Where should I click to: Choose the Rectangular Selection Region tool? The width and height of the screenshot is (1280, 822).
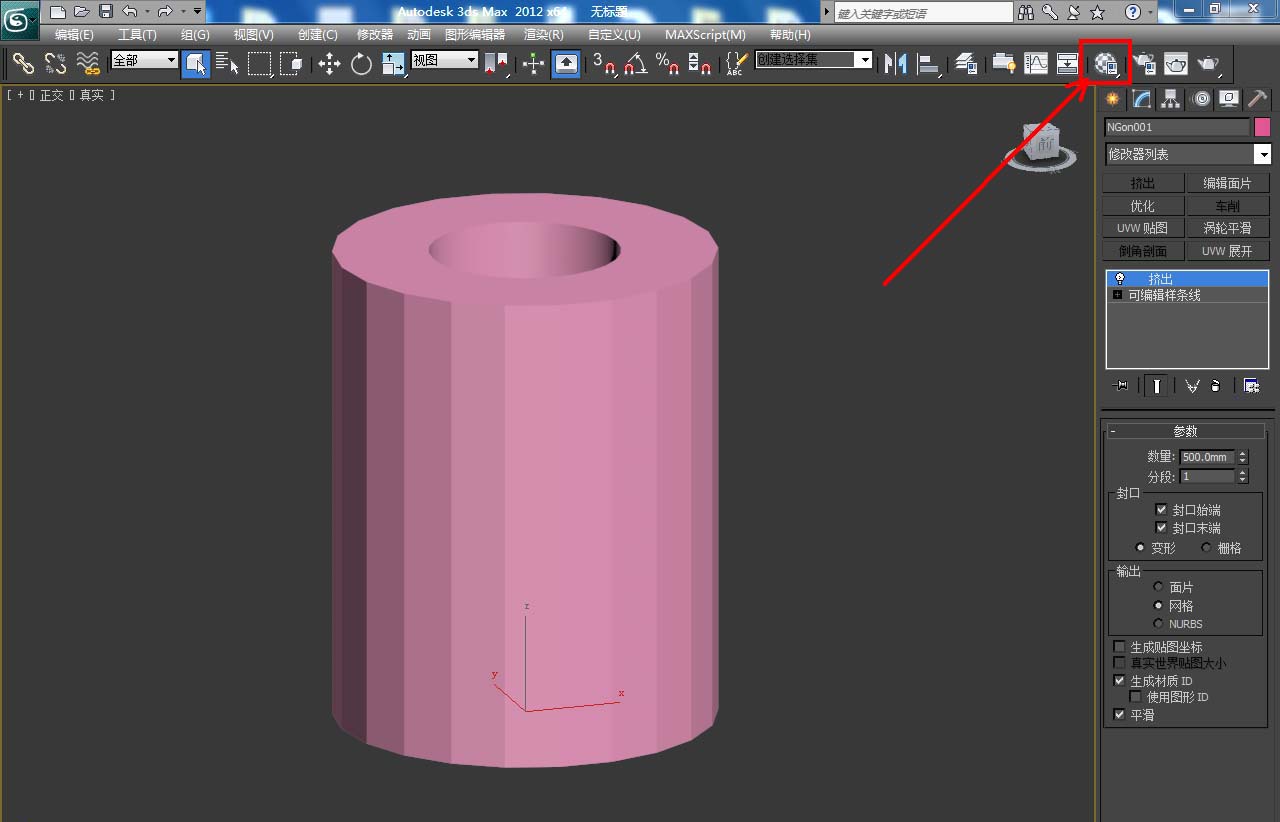(x=260, y=63)
